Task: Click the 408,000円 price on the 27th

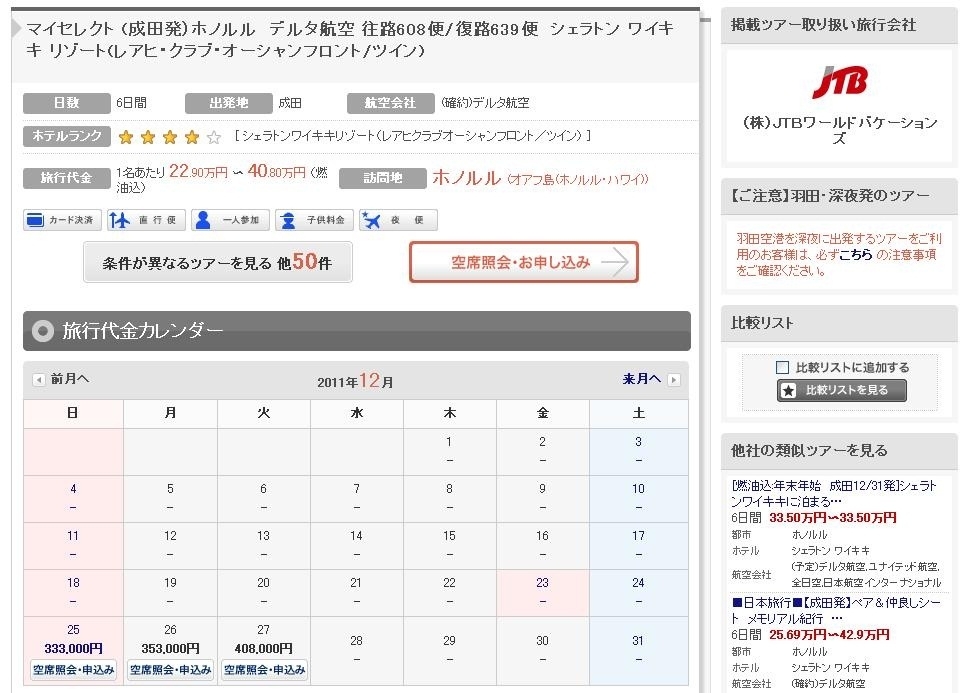Action: (264, 648)
